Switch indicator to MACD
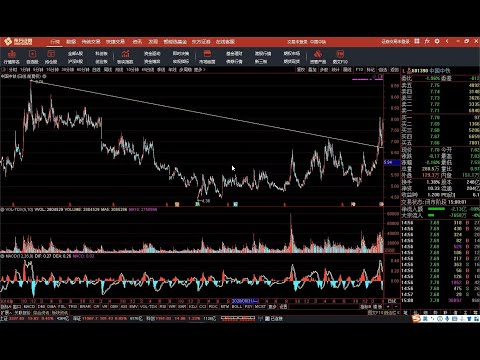 [x=29, y=306]
